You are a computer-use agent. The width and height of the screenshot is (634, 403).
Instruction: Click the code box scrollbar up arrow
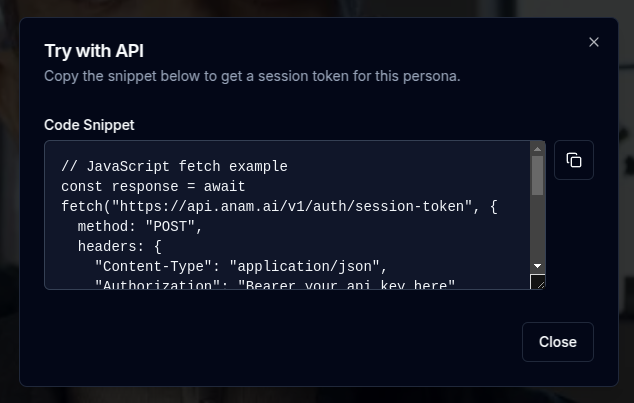[x=537, y=149]
